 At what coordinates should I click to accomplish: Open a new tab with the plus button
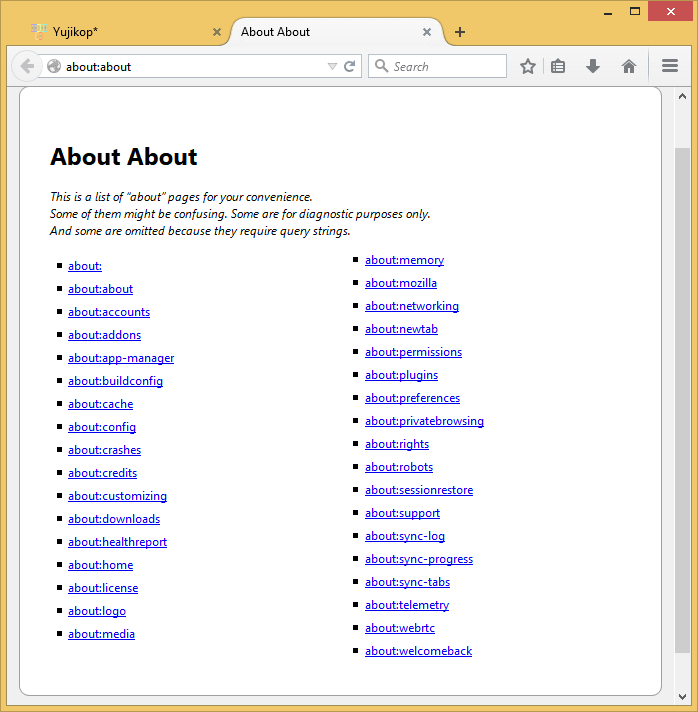pyautogui.click(x=460, y=32)
